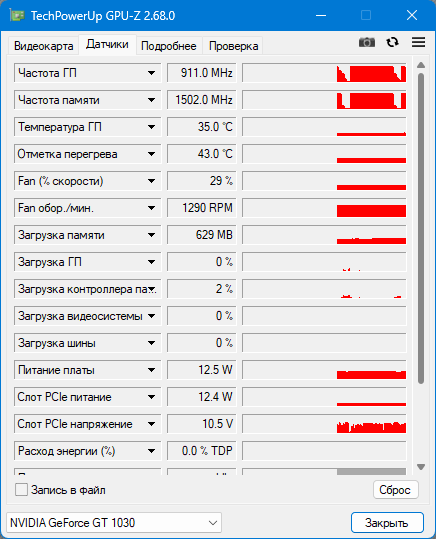Switch to the Подробнее tab
The image size is (436, 539).
click(168, 46)
